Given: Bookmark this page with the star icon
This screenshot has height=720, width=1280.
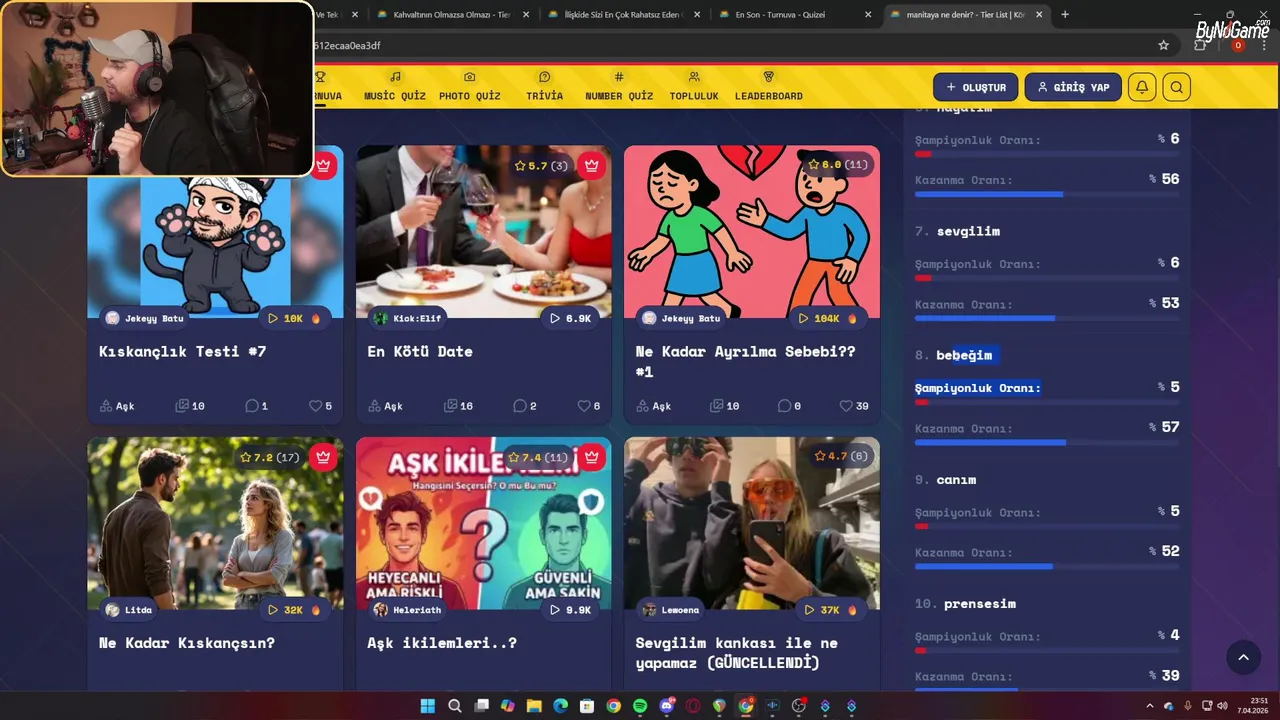Looking at the screenshot, I should (x=1163, y=45).
